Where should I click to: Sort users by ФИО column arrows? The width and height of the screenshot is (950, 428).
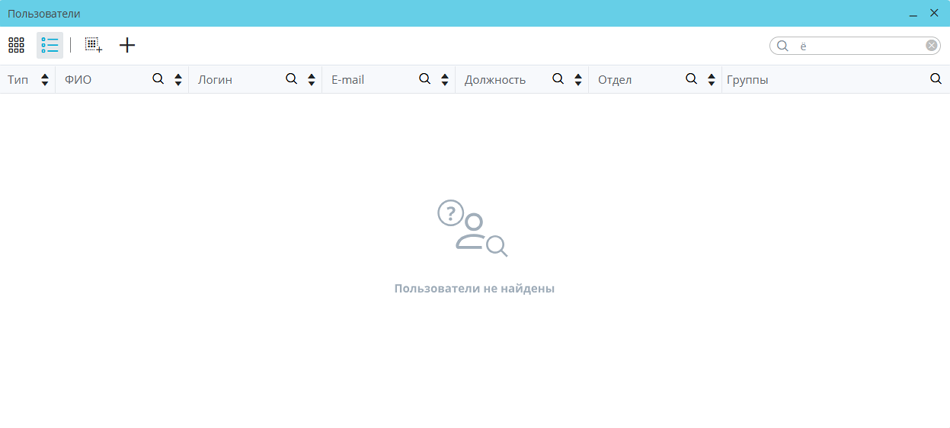pyautogui.click(x=178, y=80)
